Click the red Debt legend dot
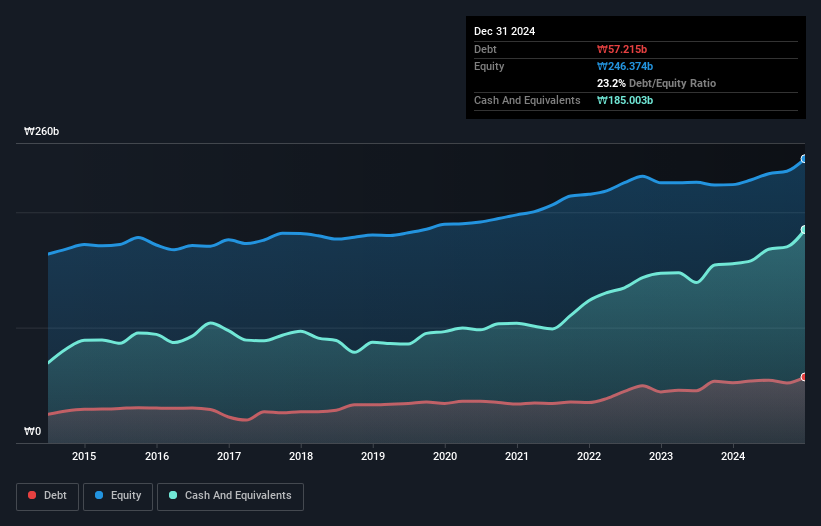 (x=32, y=495)
